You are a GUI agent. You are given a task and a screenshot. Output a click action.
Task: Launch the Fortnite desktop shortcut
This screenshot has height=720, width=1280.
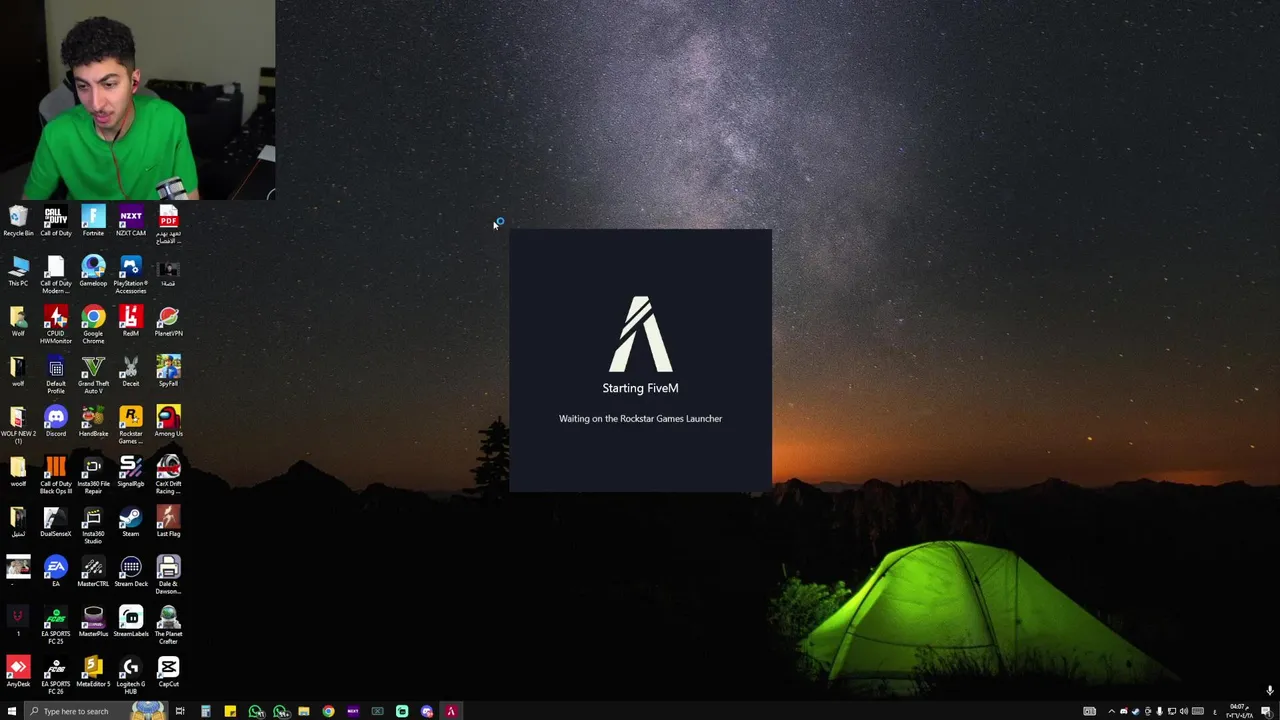click(93, 222)
